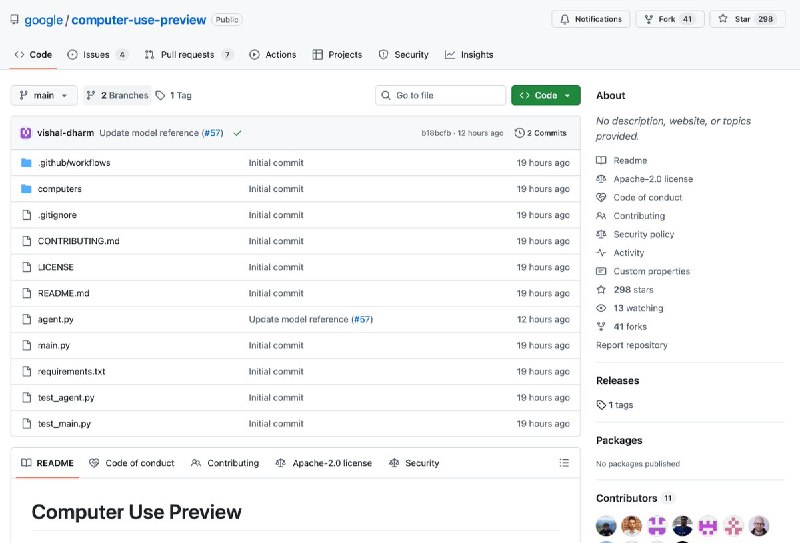Image resolution: width=800 pixels, height=543 pixels.
Task: Click Initial commit message for main.py
Action: (276, 345)
